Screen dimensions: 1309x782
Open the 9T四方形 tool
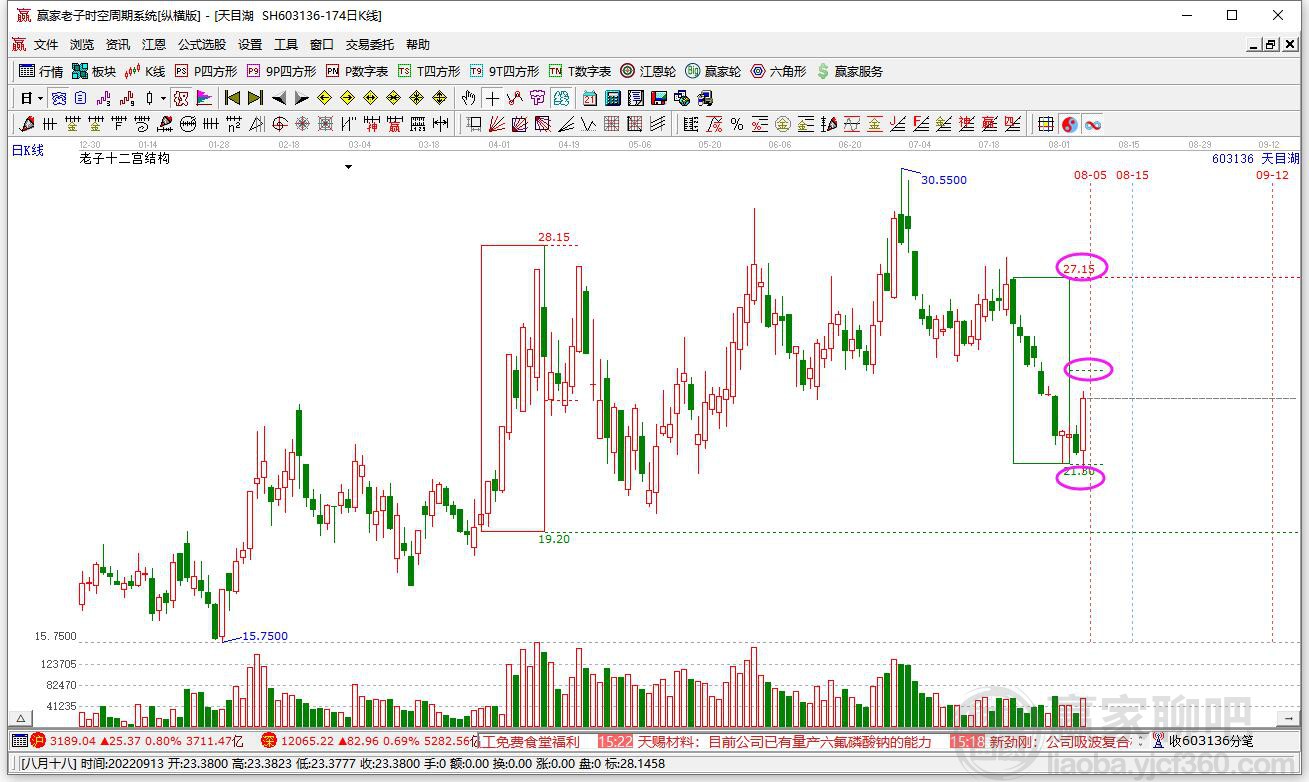(505, 71)
